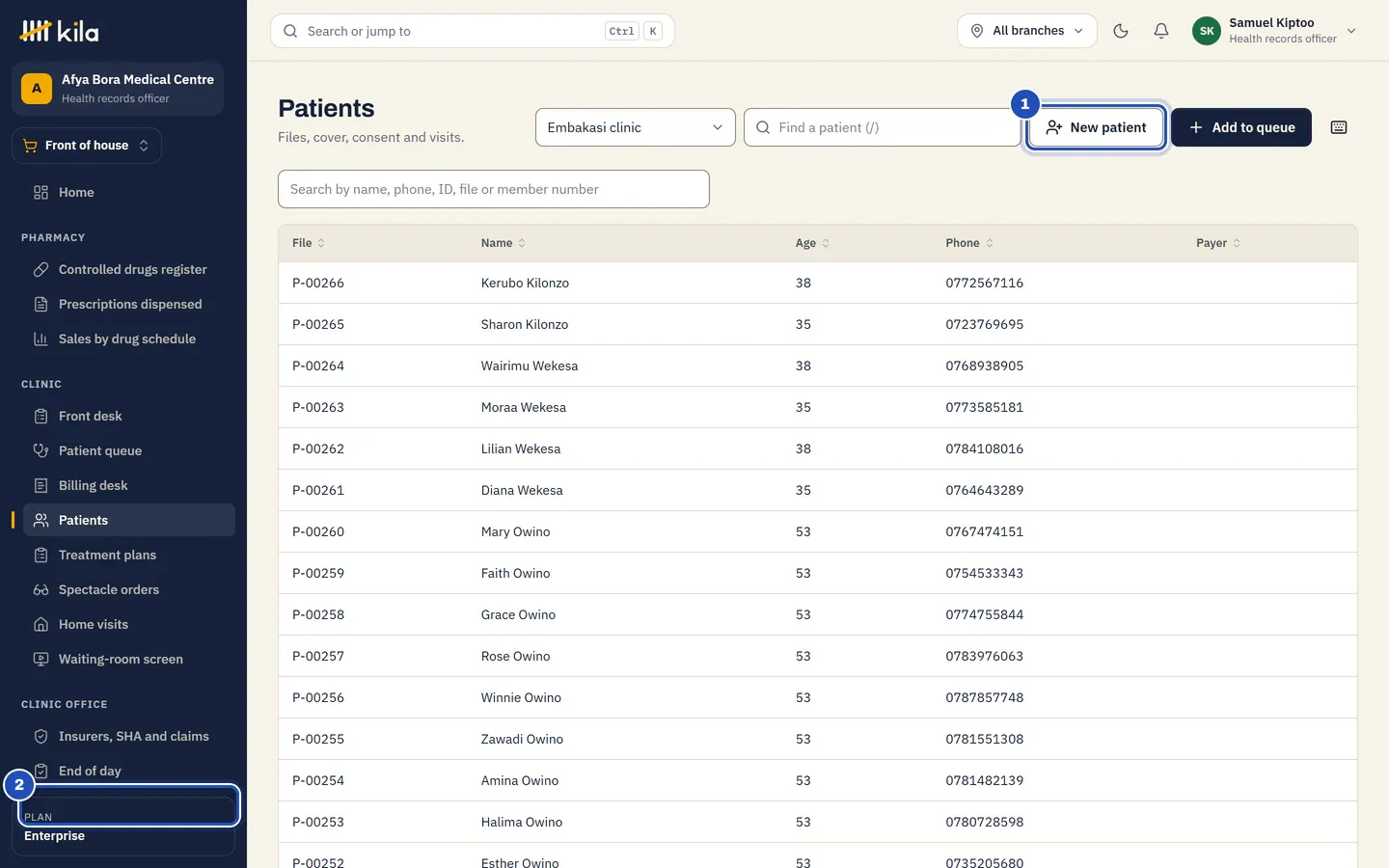Click Add to queue button
This screenshot has width=1389, height=868.
(1241, 127)
